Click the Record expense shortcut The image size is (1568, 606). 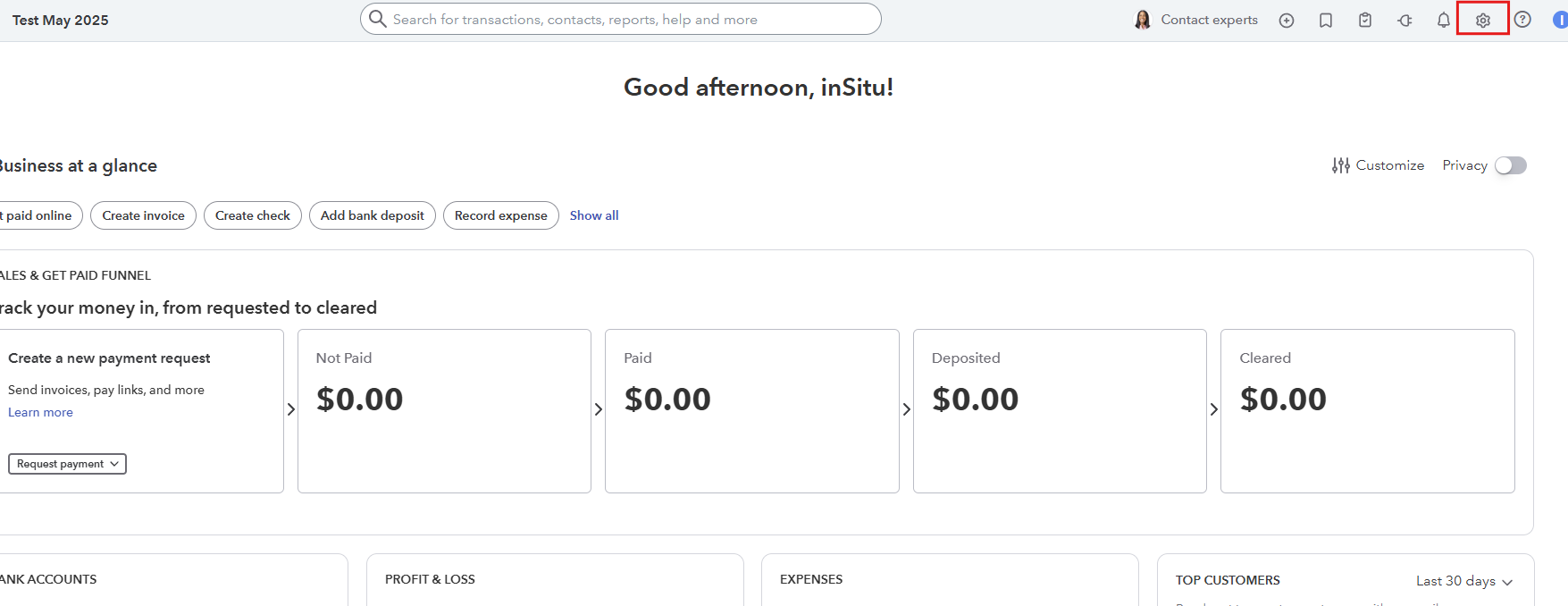[x=501, y=215]
